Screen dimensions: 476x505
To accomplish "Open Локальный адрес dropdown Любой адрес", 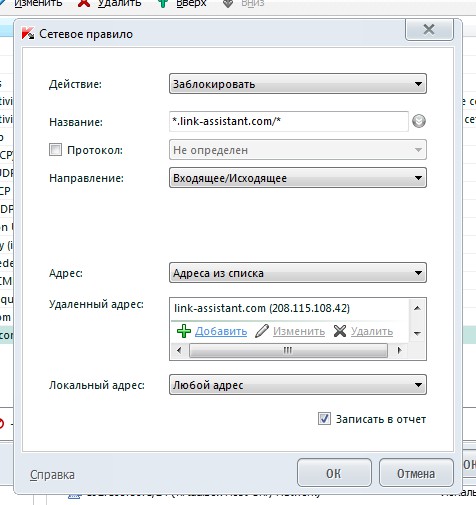I will pos(298,385).
